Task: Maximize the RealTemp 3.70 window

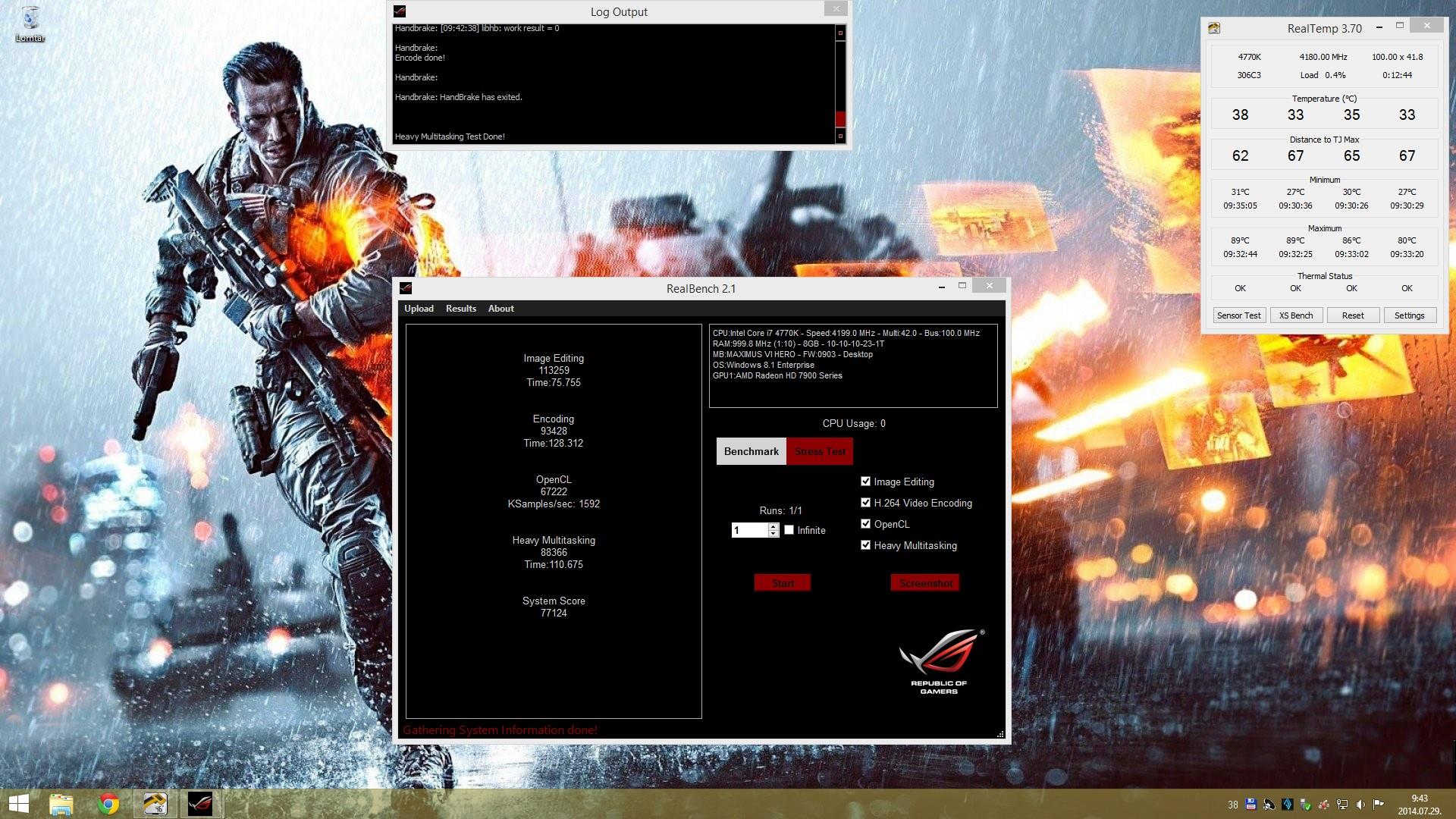Action: 1400,26
